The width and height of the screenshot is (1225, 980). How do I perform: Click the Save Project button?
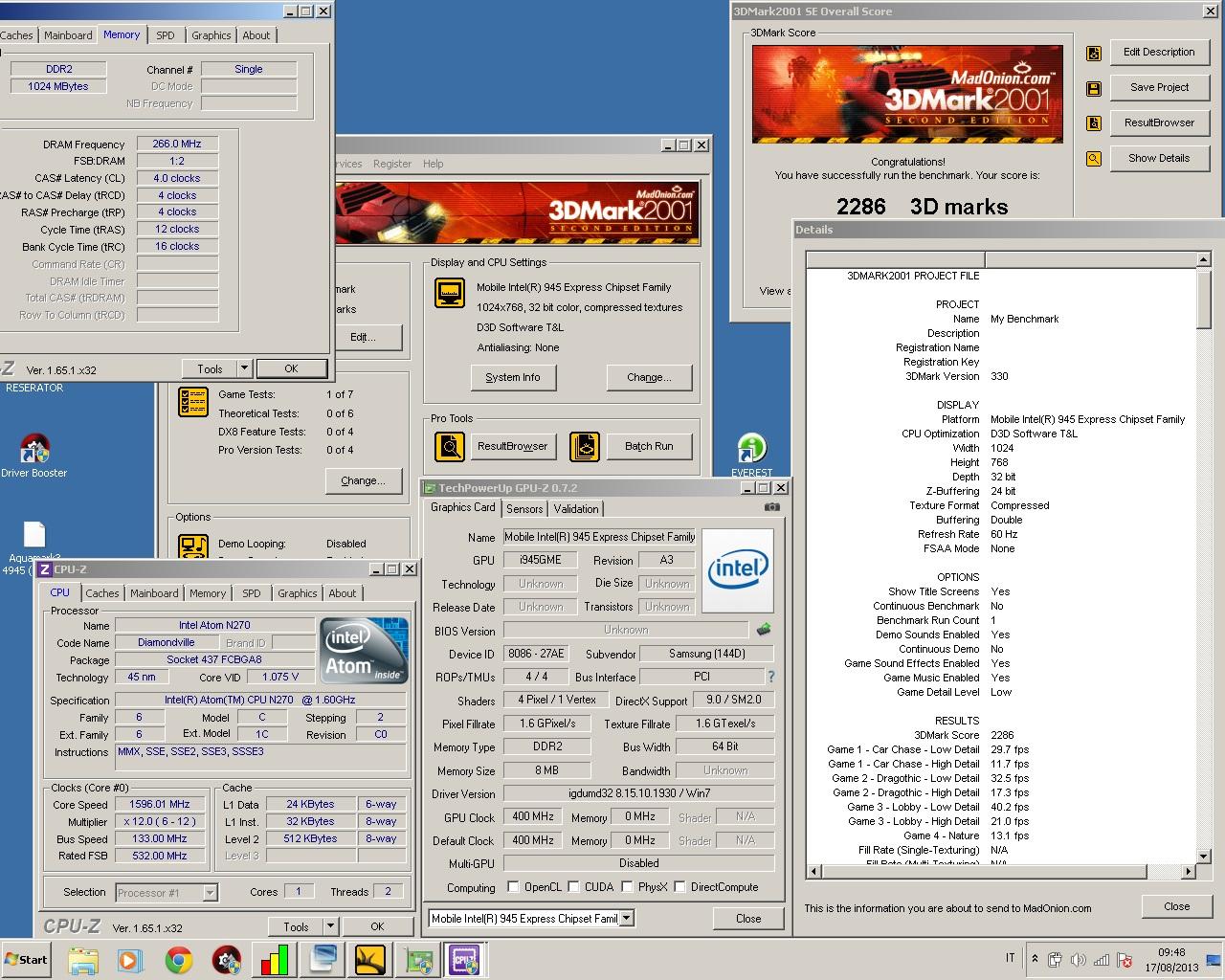(x=1159, y=87)
